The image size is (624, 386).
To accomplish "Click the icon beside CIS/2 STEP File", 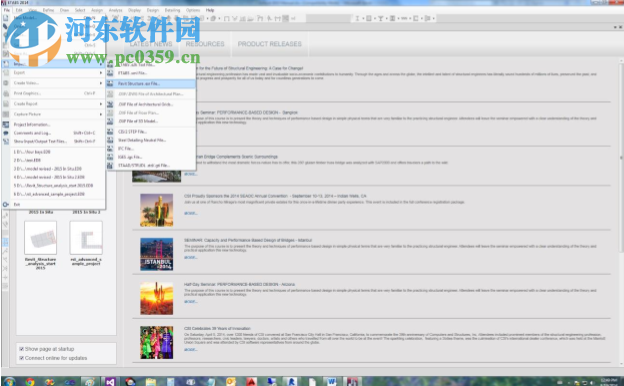I will [x=110, y=131].
